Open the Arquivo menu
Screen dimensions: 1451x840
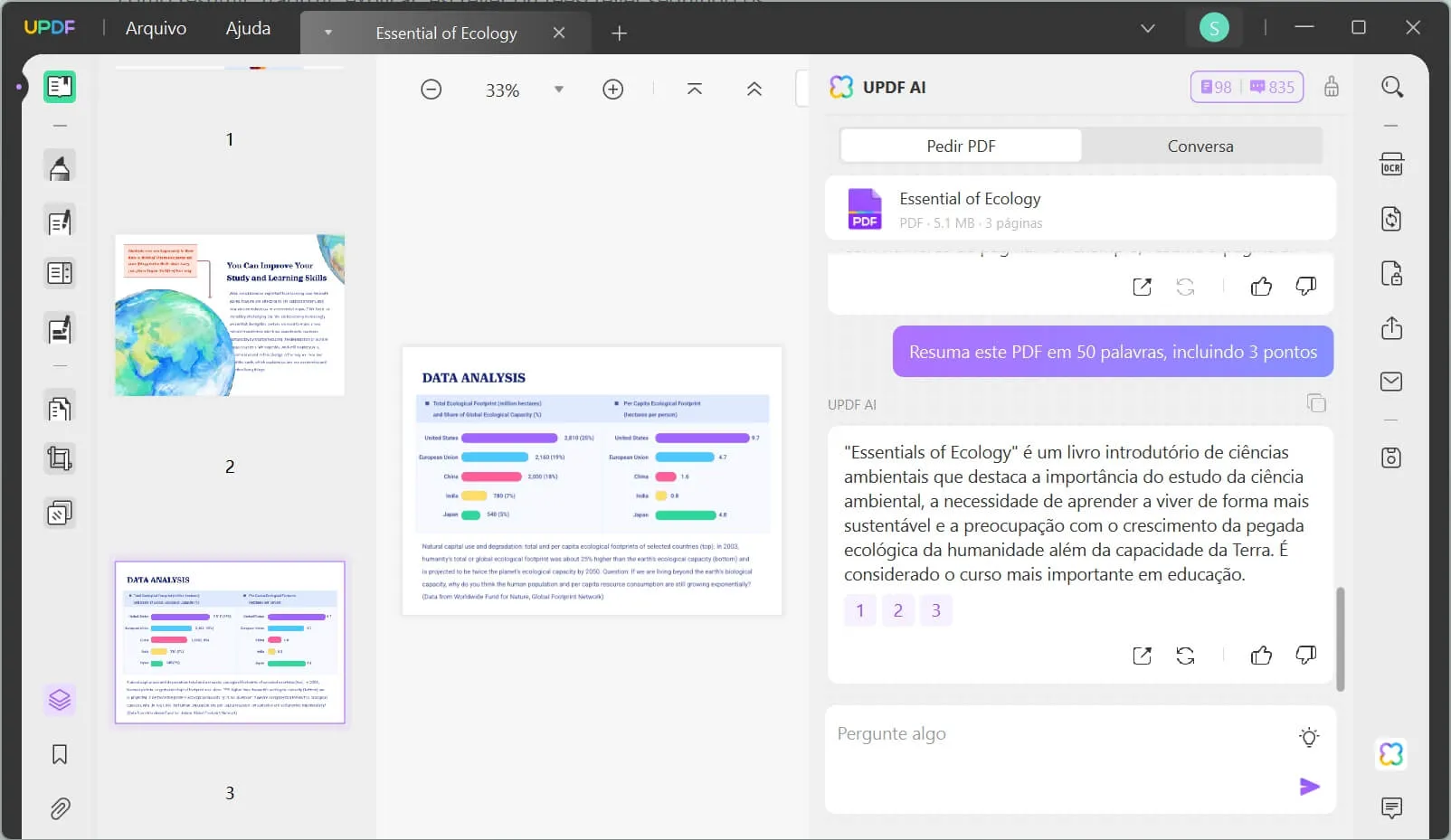156,28
